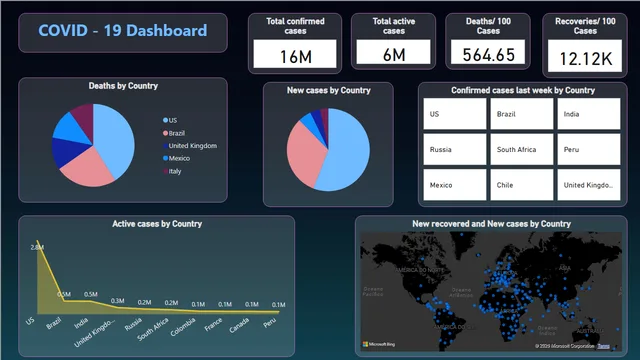Click the United Kingdom legend entry
Image resolution: width=640 pixels, height=360 pixels.
click(190, 146)
